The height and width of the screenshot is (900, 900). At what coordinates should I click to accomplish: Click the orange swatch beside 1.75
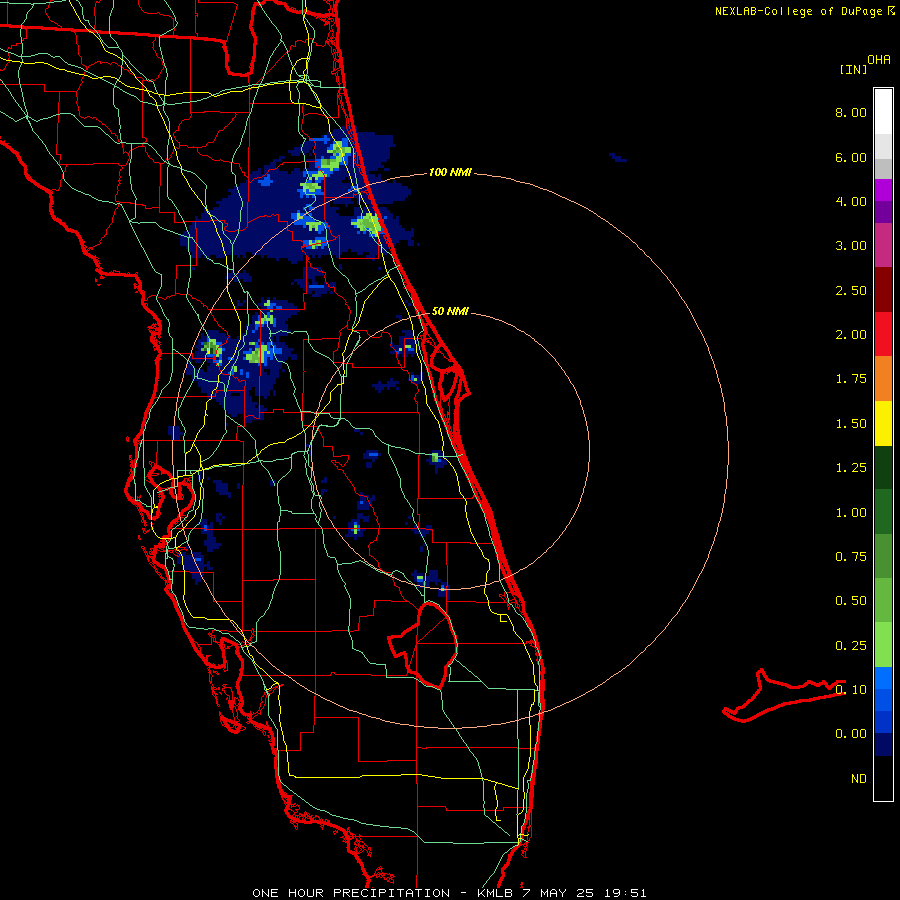coord(883,378)
